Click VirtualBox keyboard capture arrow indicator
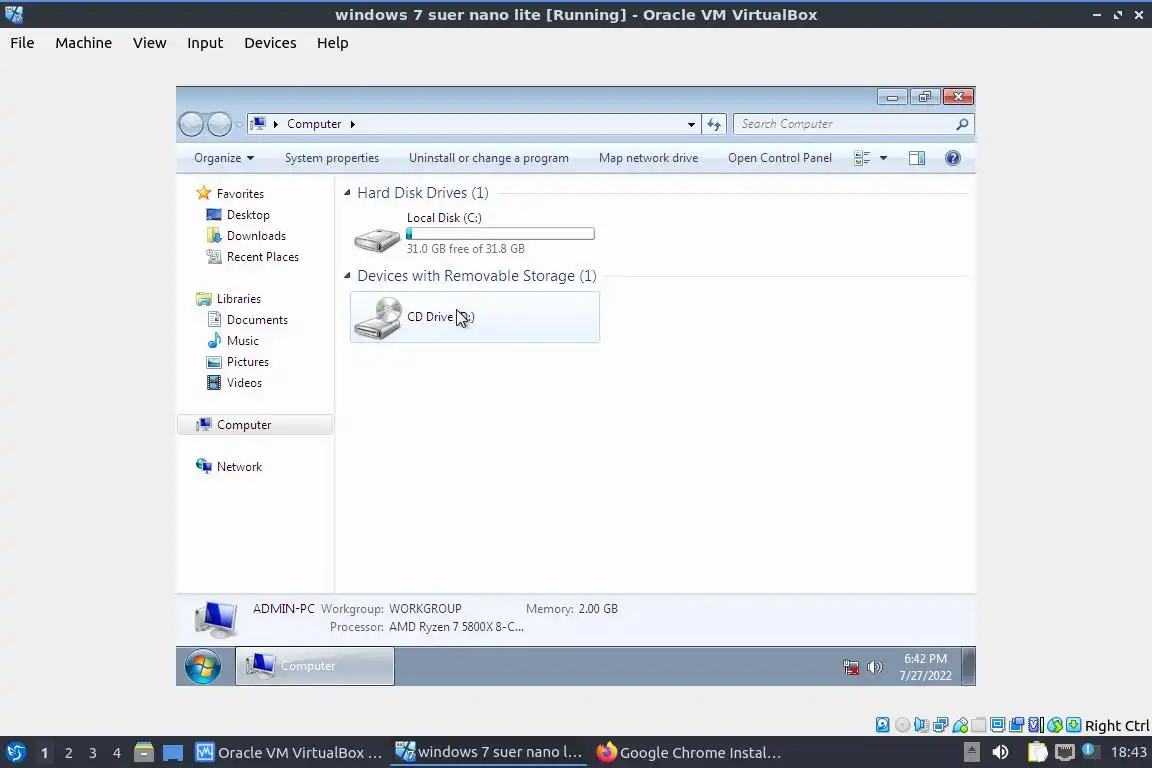This screenshot has width=1152, height=768. click(1073, 725)
